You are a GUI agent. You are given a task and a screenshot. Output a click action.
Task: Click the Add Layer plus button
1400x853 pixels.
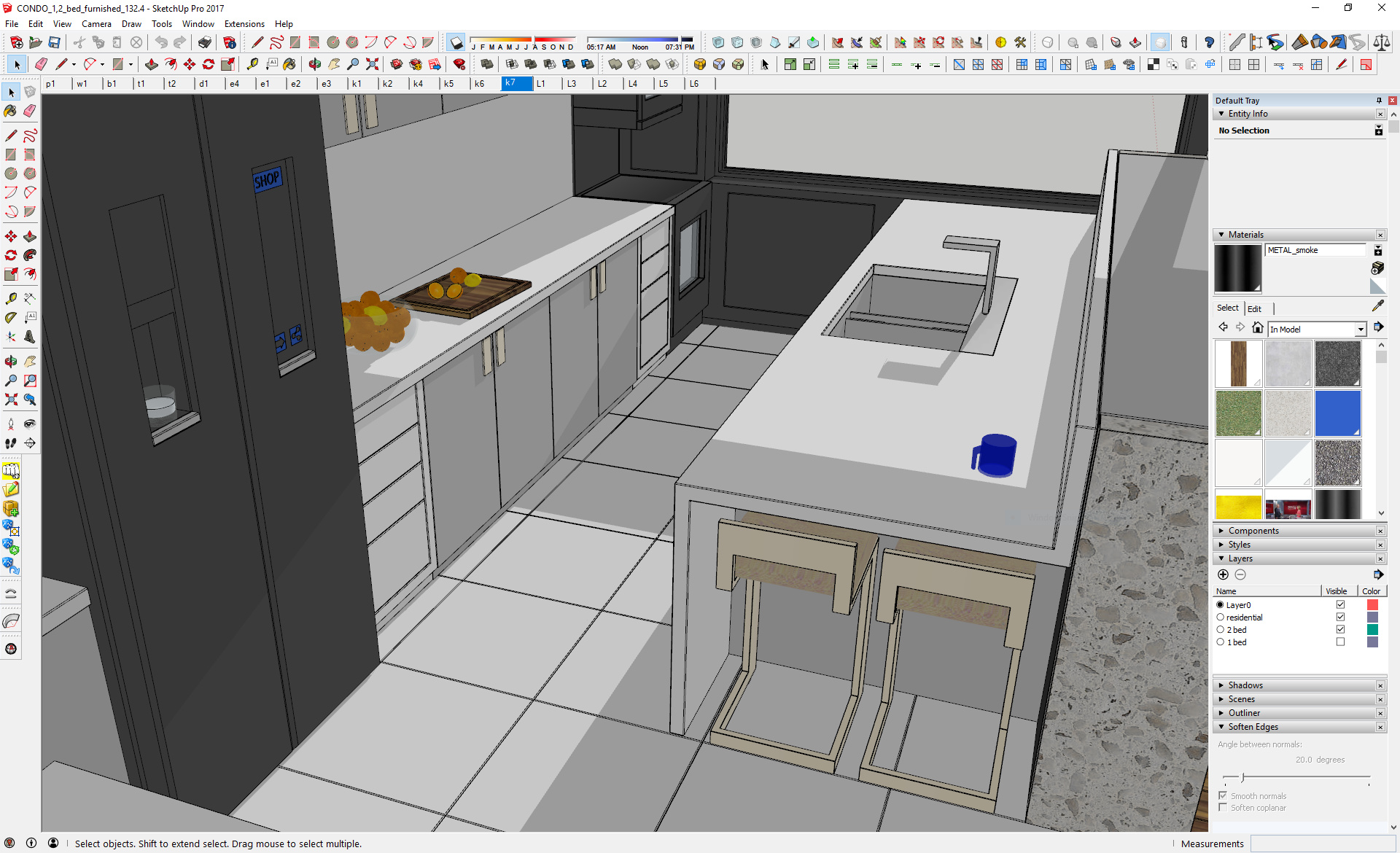click(x=1224, y=574)
